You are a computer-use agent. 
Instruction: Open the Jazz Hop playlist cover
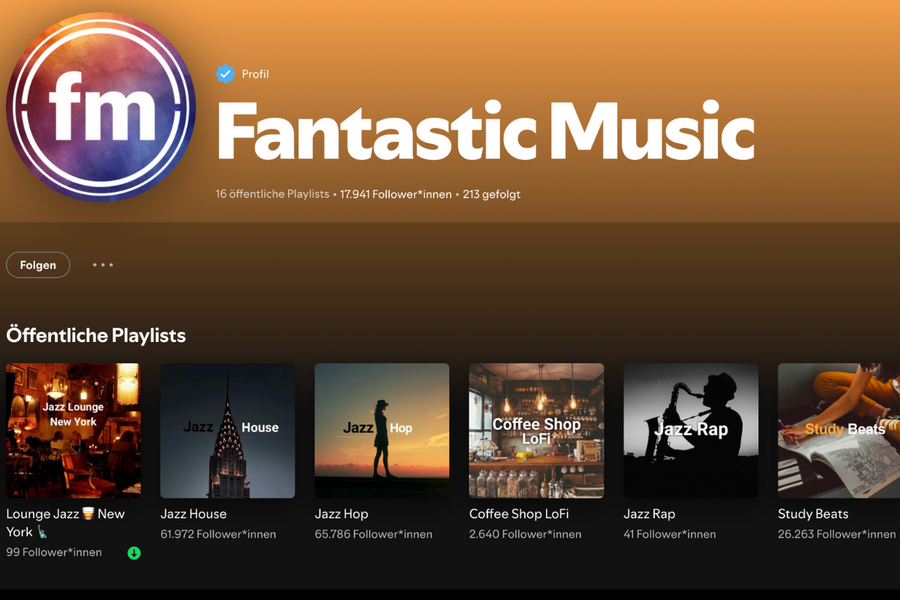click(382, 431)
